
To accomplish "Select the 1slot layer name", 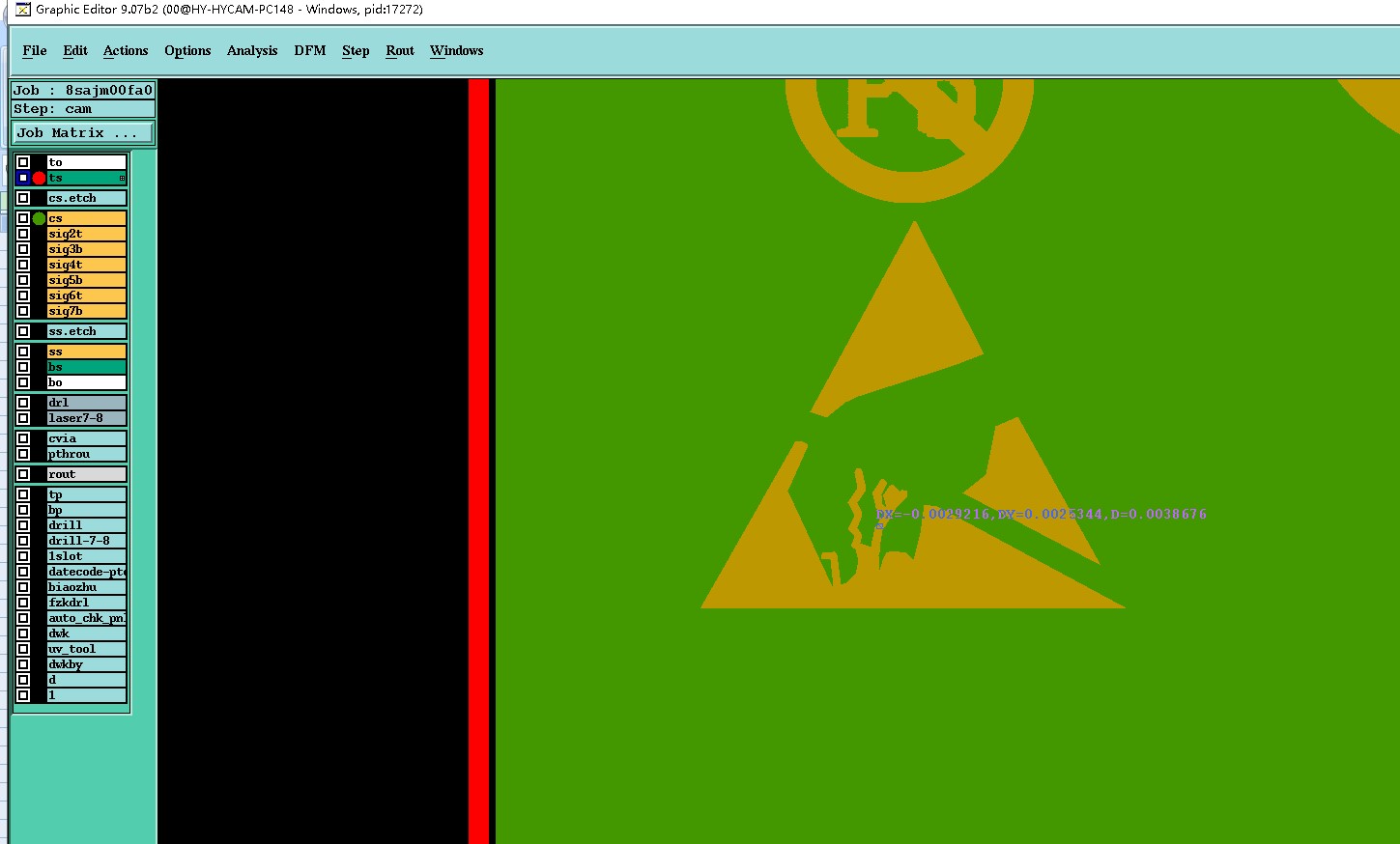I will [87, 556].
